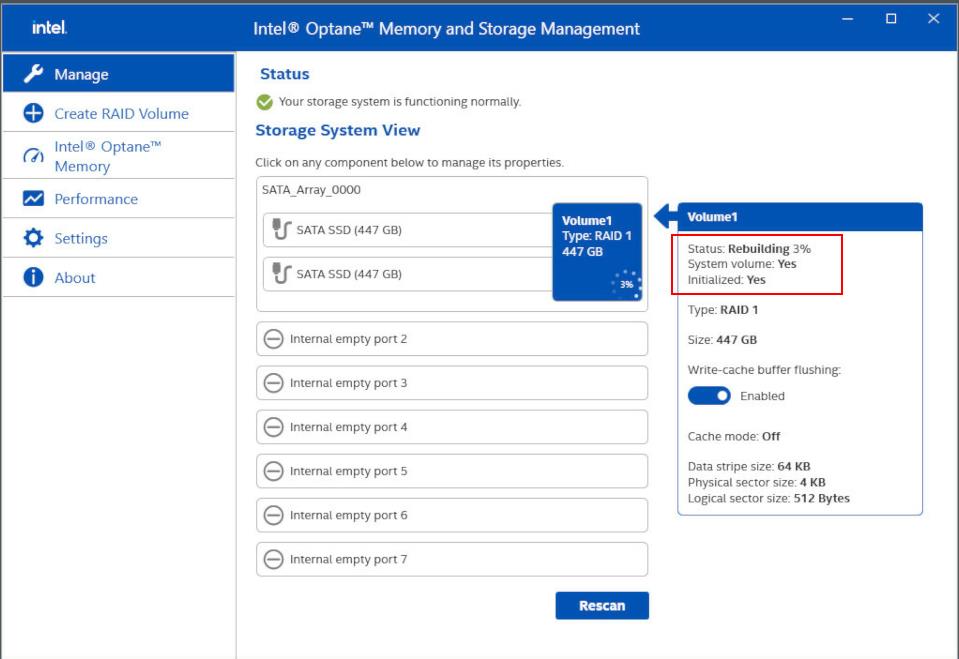The image size is (959, 659).
Task: Open the Performance menu item
Action: [96, 199]
